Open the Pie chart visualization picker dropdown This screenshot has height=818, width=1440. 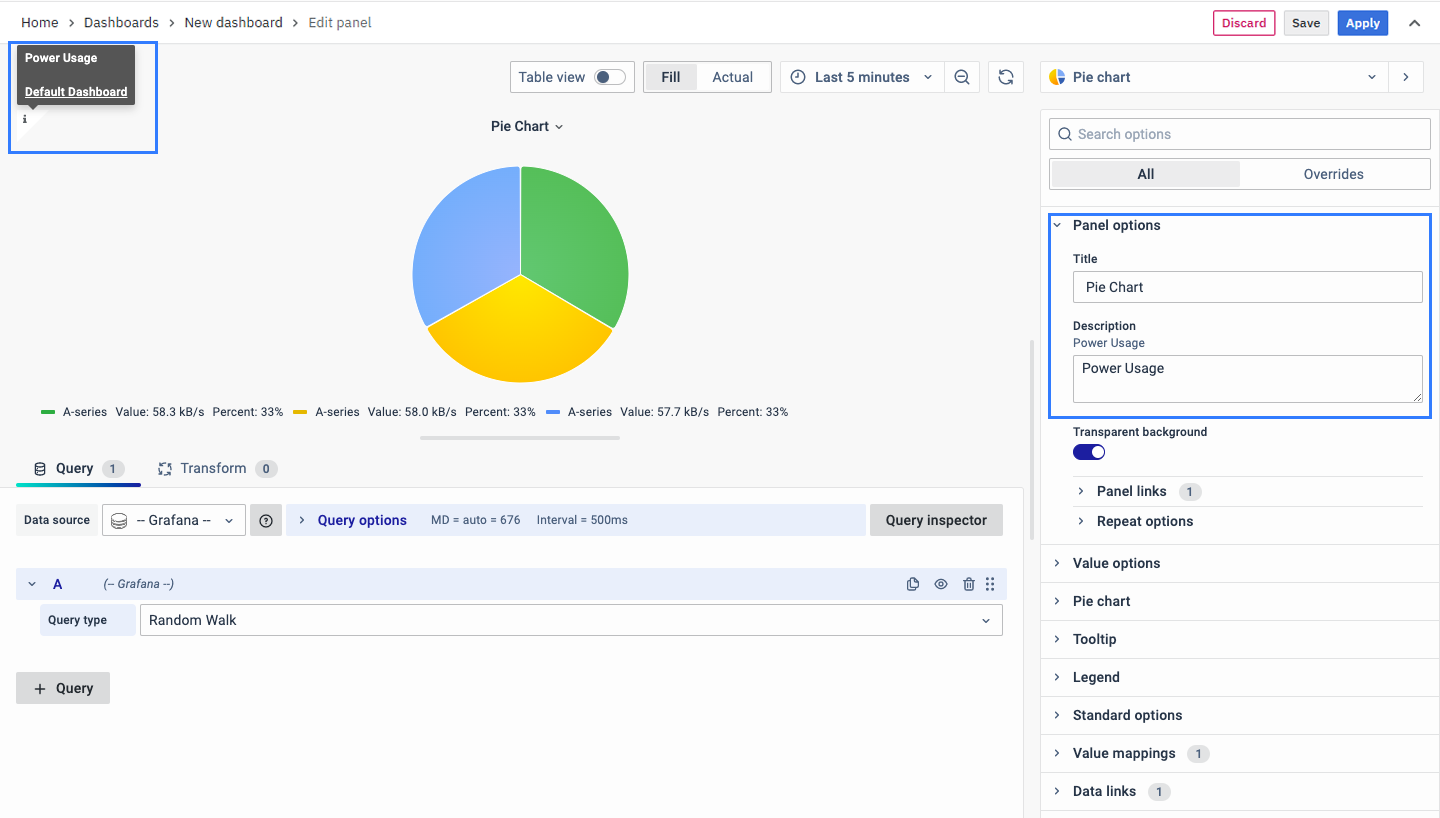coord(1214,77)
